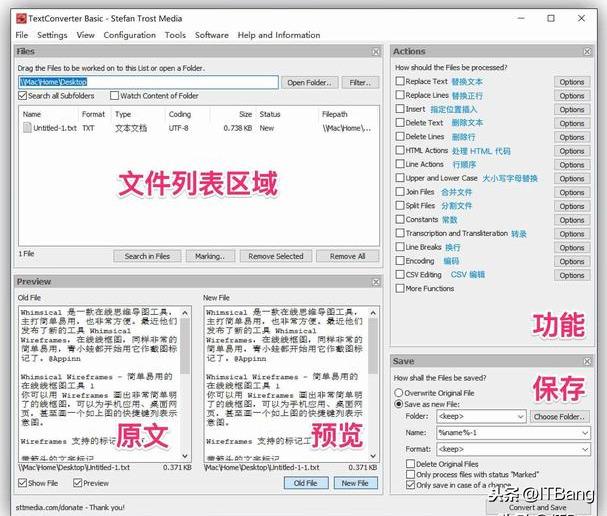Toggle the Show File checkbox
Image resolution: width=607 pixels, height=516 pixels.
[23, 483]
